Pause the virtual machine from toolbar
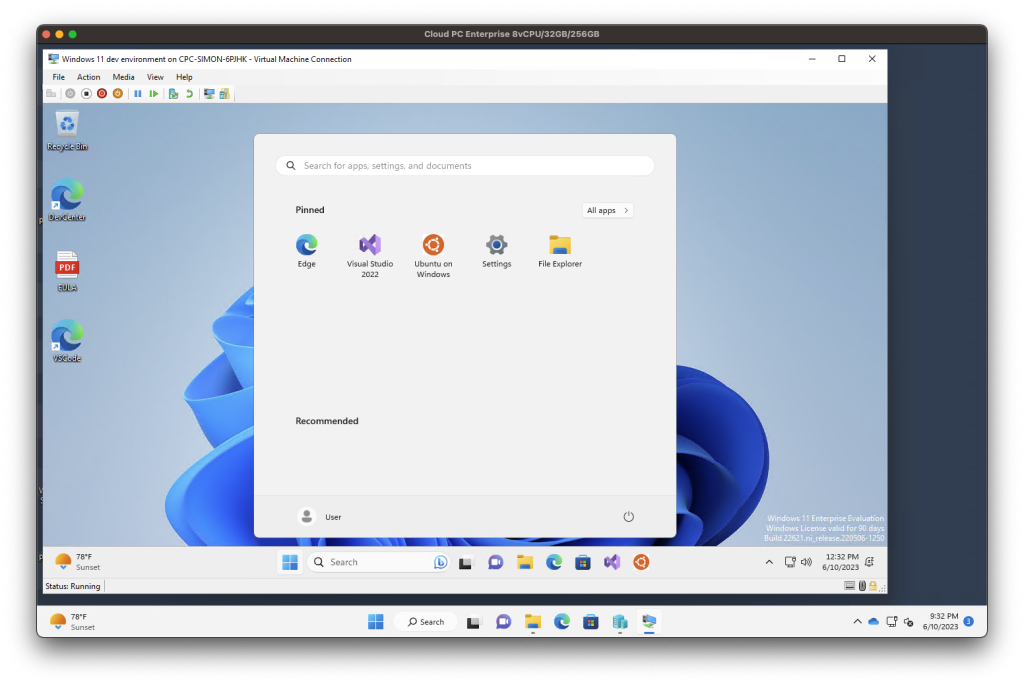This screenshot has width=1024, height=686. pos(138,93)
